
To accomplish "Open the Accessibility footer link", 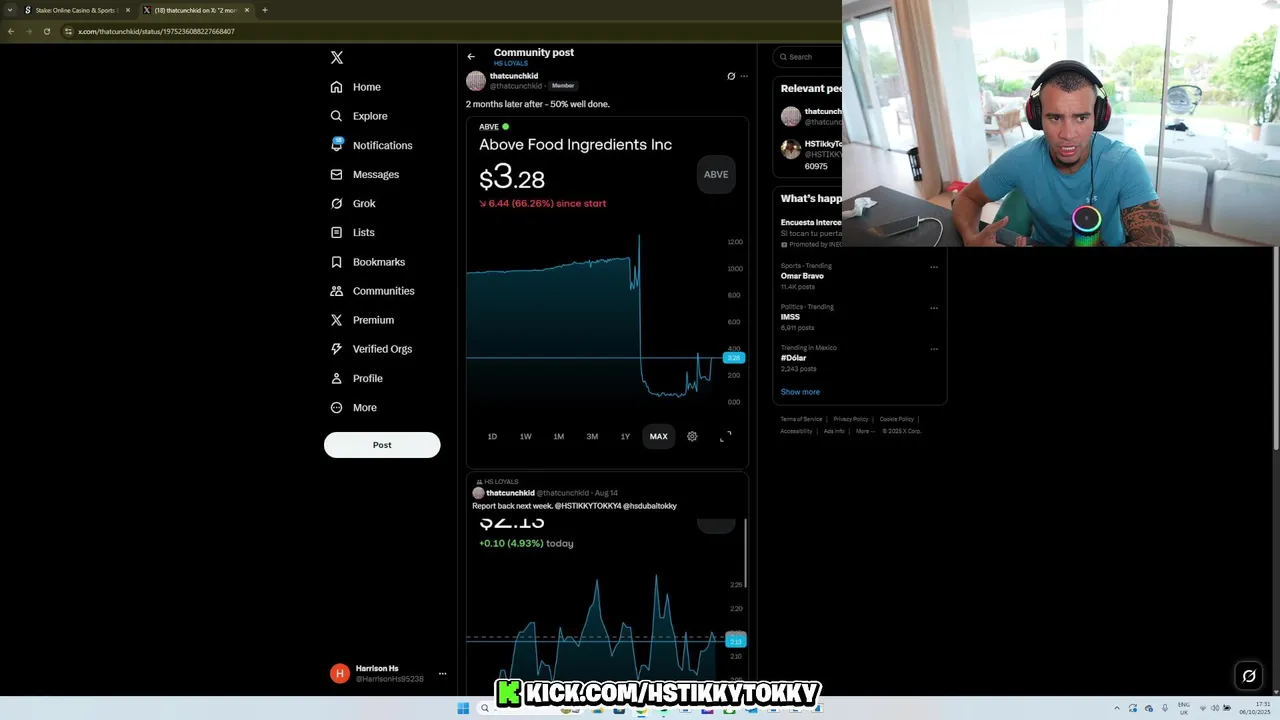I will coord(796,431).
